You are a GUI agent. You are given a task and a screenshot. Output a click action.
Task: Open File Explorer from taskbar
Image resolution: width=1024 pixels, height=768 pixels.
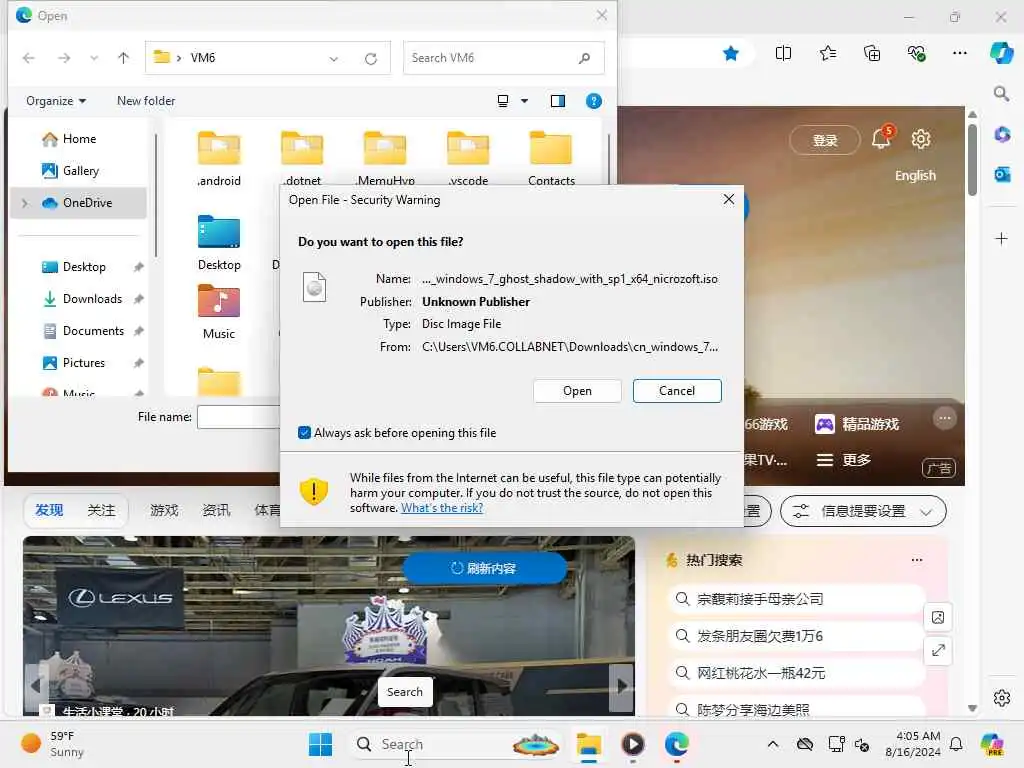[x=588, y=744]
